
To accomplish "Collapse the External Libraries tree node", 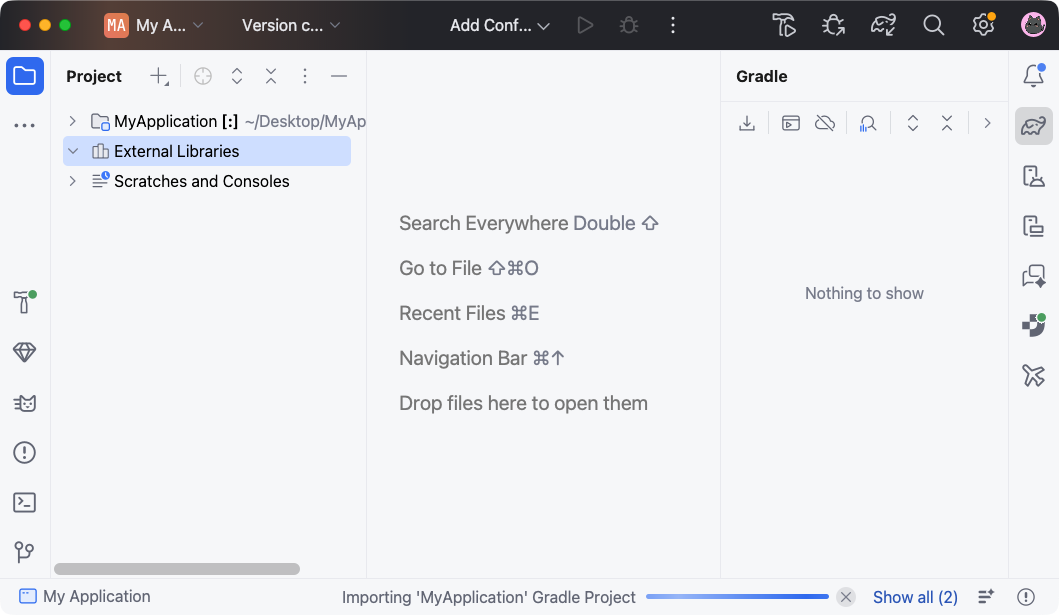I will click(x=72, y=151).
